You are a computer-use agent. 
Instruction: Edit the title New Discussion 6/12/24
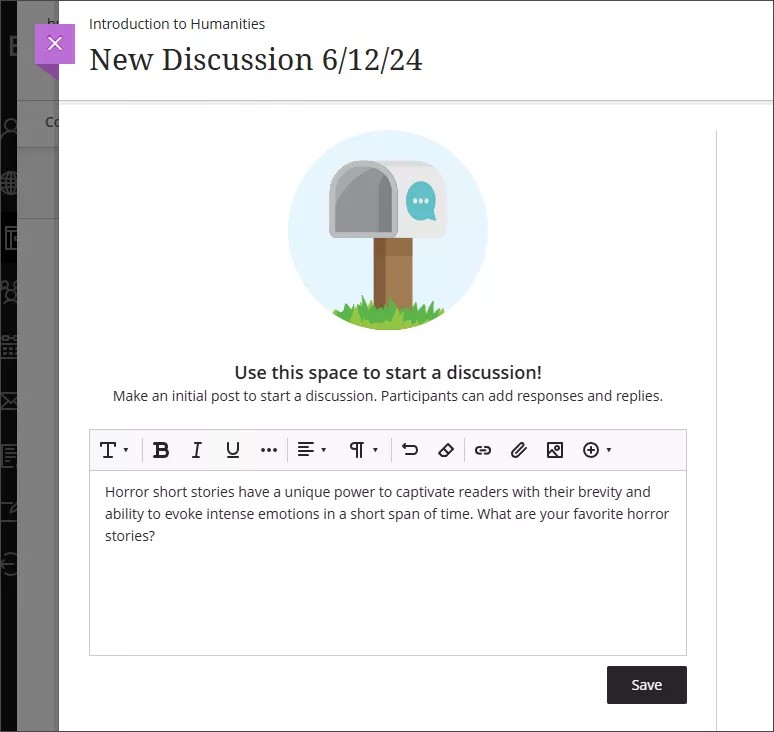256,60
